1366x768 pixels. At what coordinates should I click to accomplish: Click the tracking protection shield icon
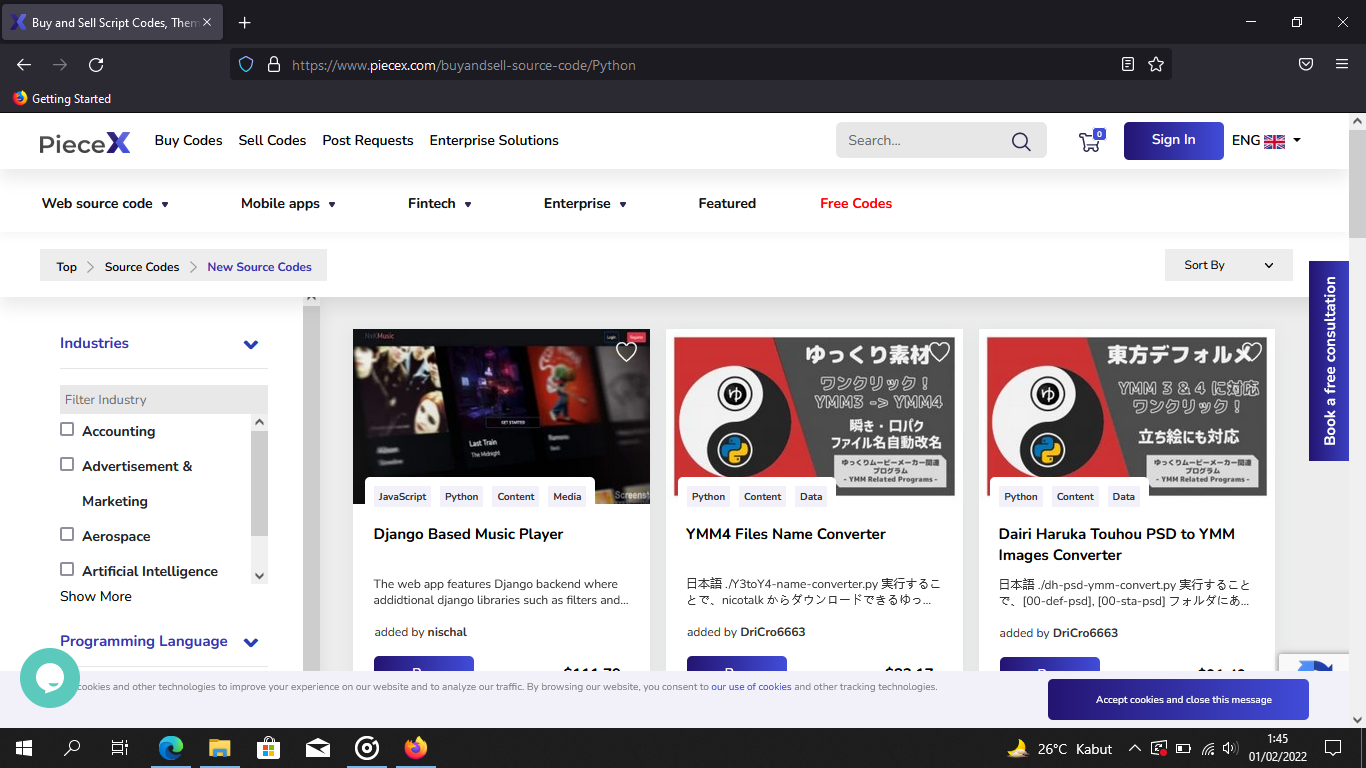(246, 65)
